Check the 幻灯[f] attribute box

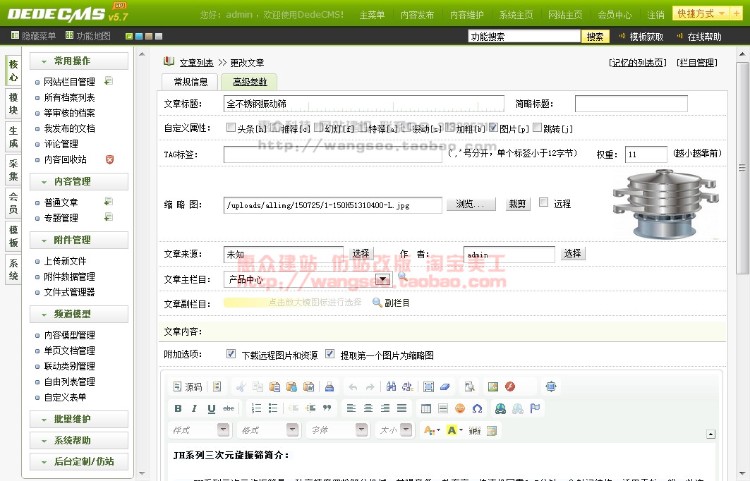coord(318,127)
